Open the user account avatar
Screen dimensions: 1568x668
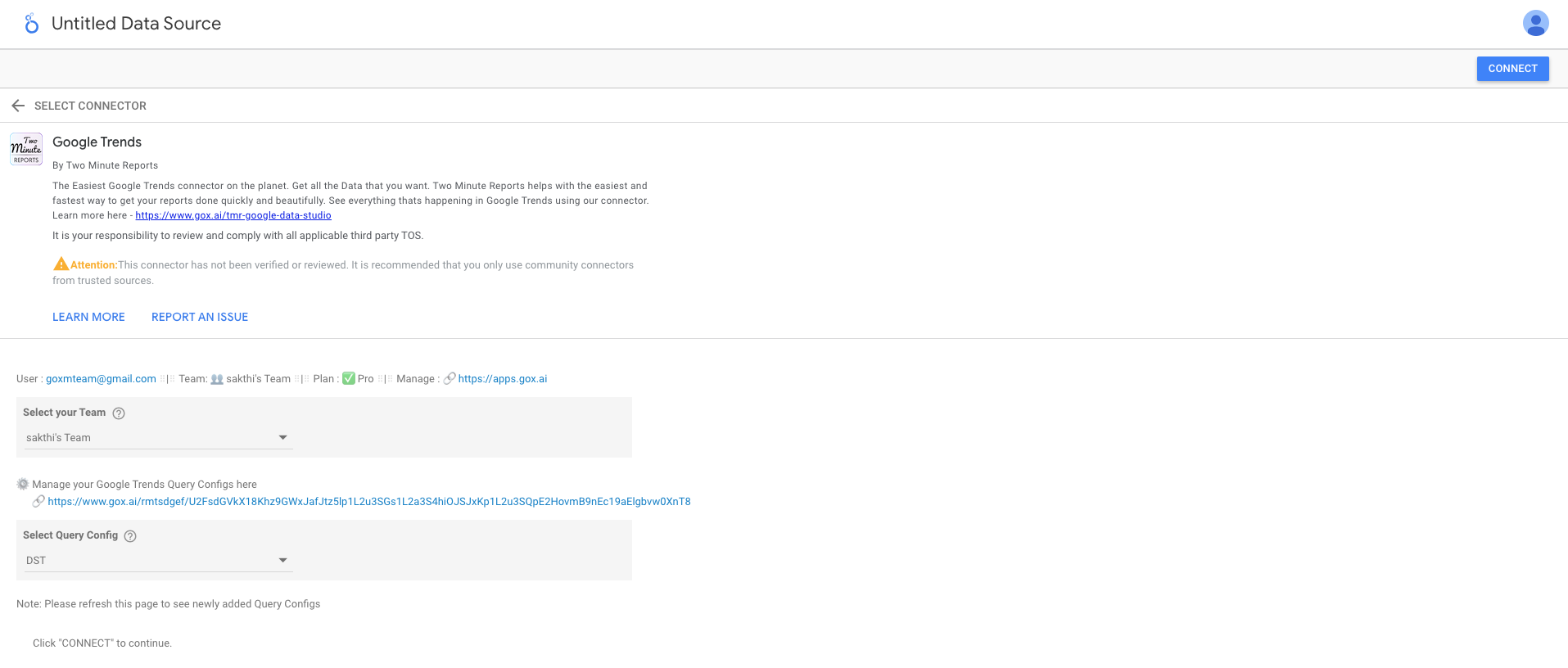[1535, 23]
